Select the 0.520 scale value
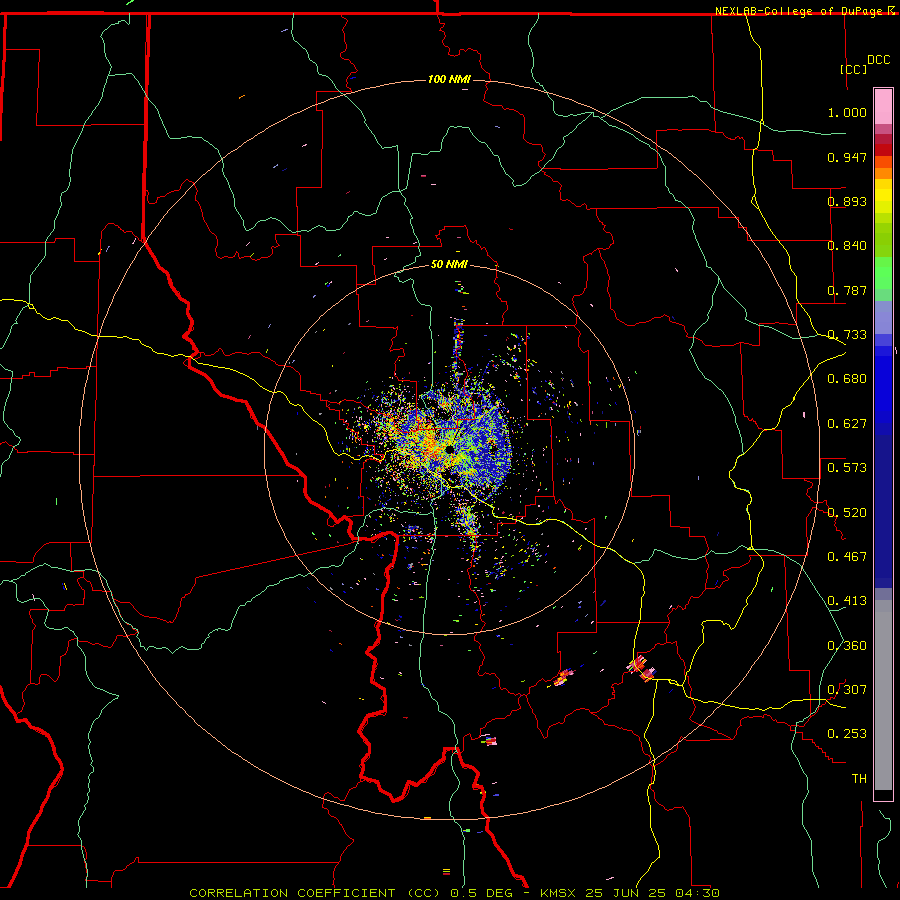This screenshot has width=900, height=900. click(847, 513)
